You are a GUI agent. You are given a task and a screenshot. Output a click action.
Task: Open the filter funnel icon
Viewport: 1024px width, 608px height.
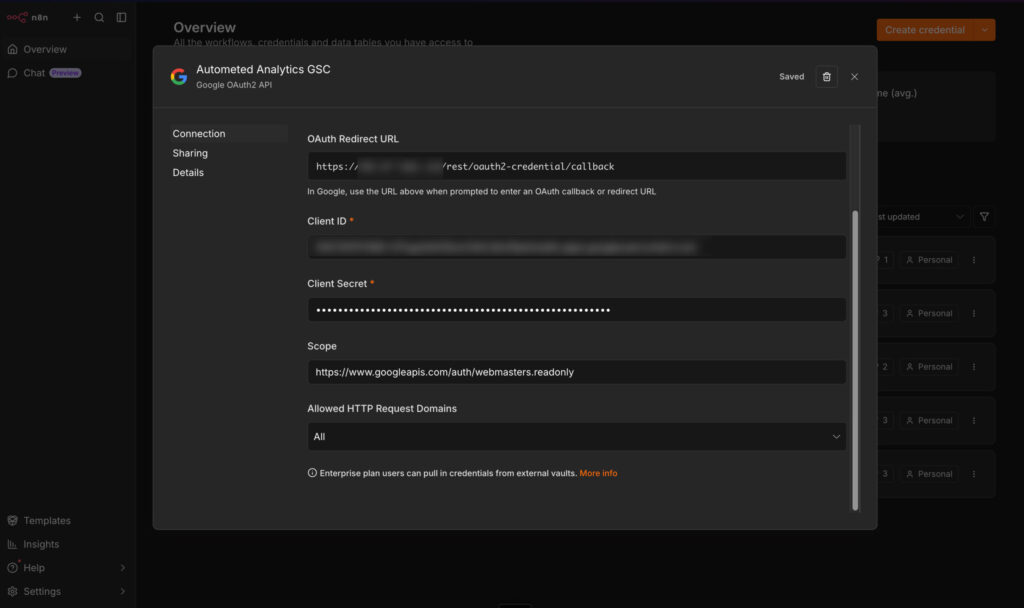[x=984, y=217]
